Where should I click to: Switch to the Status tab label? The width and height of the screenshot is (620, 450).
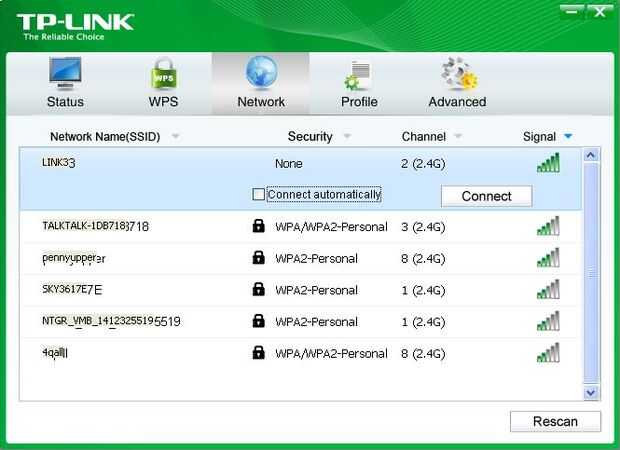[x=65, y=102]
